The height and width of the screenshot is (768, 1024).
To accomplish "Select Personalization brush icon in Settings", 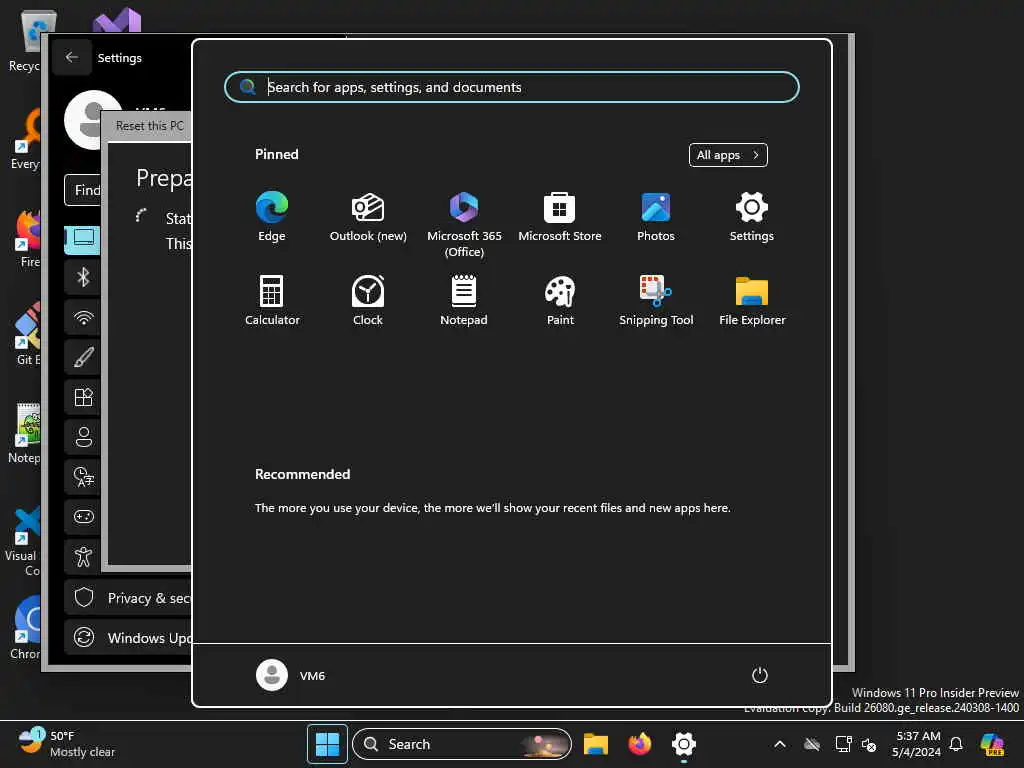I will tap(83, 357).
